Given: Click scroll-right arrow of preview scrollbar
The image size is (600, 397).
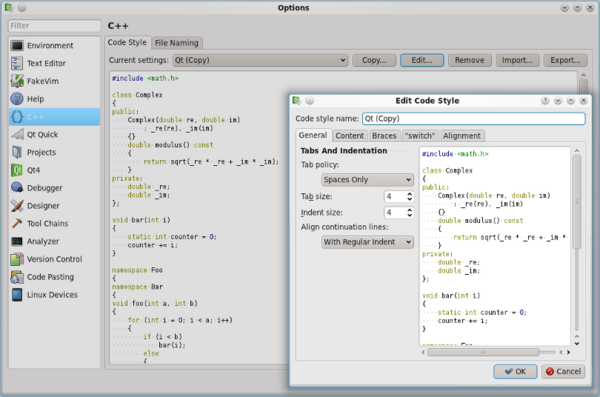Looking at the screenshot, I should click(x=568, y=352).
